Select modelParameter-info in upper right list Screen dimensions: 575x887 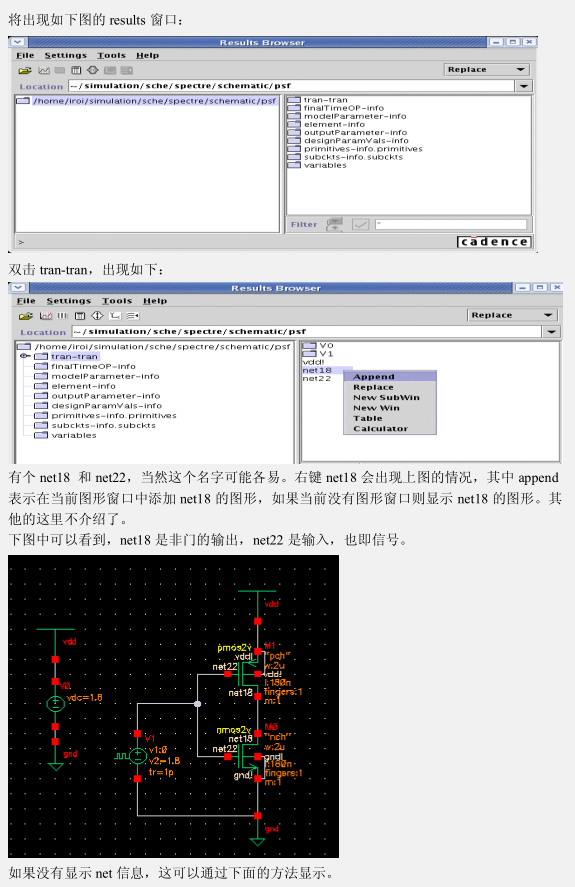tap(355, 117)
